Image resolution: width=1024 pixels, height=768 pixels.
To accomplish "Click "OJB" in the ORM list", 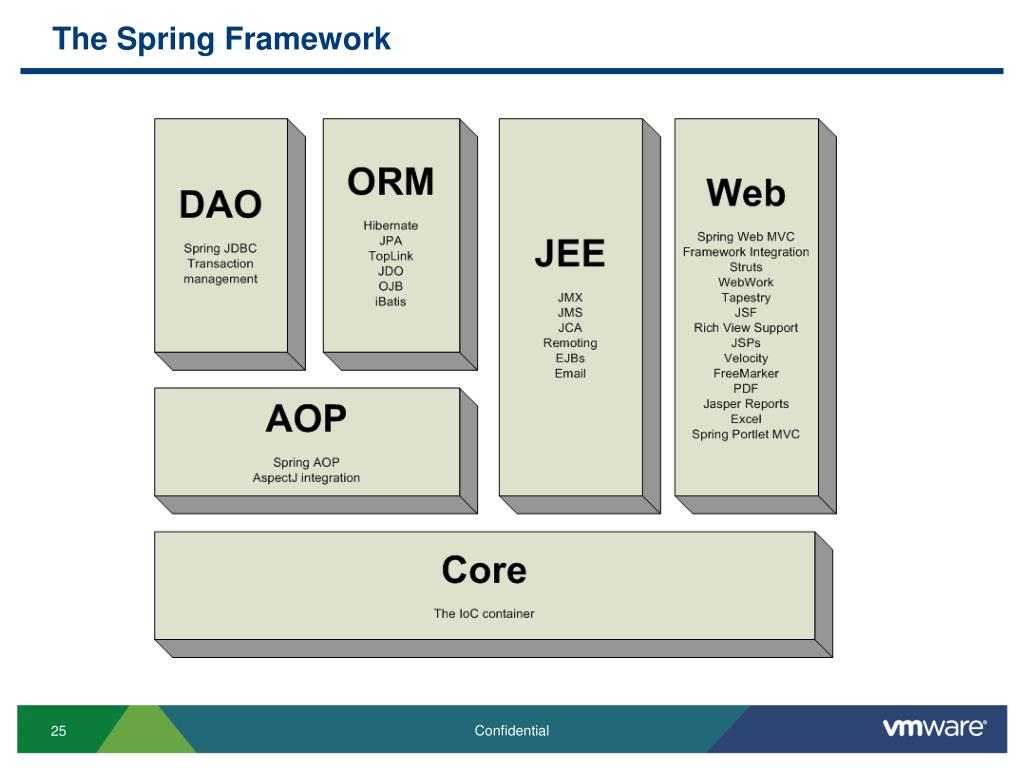I will coord(391,286).
